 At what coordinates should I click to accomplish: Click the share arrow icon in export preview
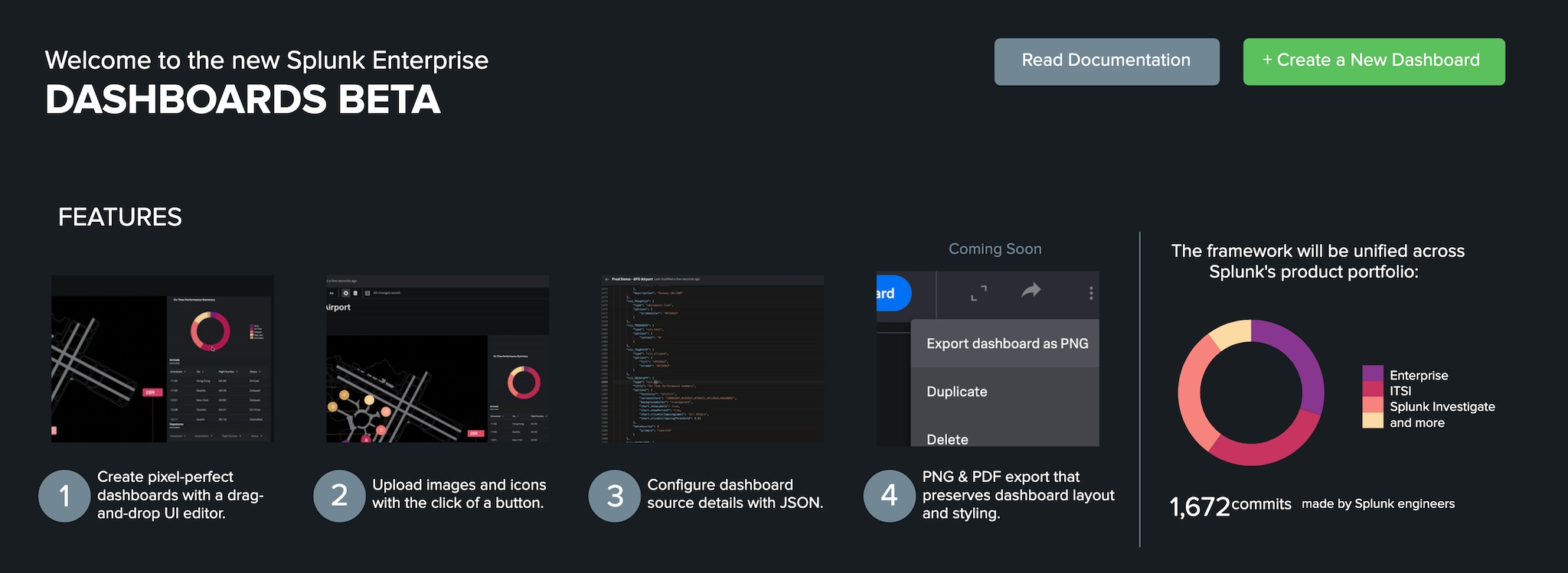1031,291
